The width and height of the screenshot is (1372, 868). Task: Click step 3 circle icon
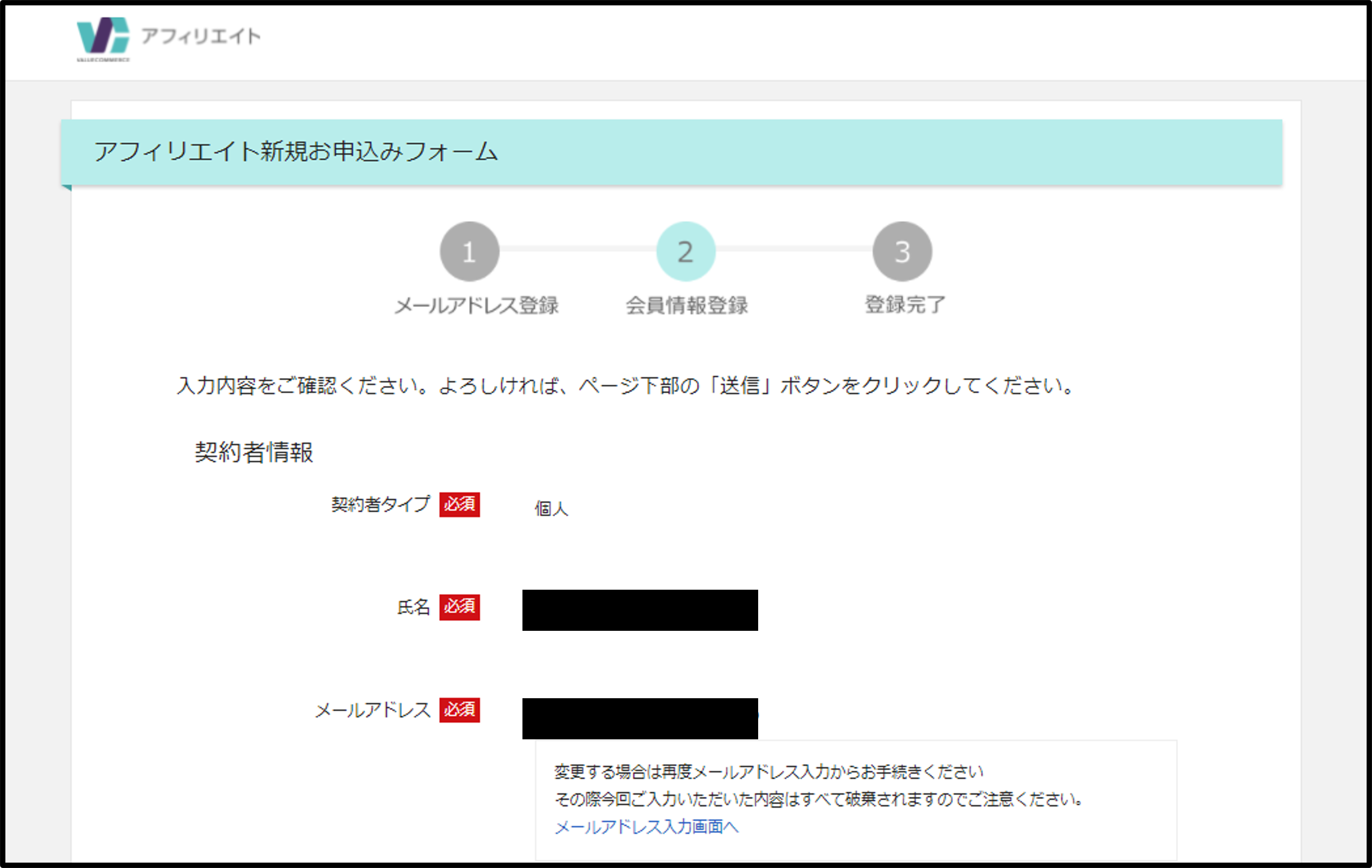point(902,251)
